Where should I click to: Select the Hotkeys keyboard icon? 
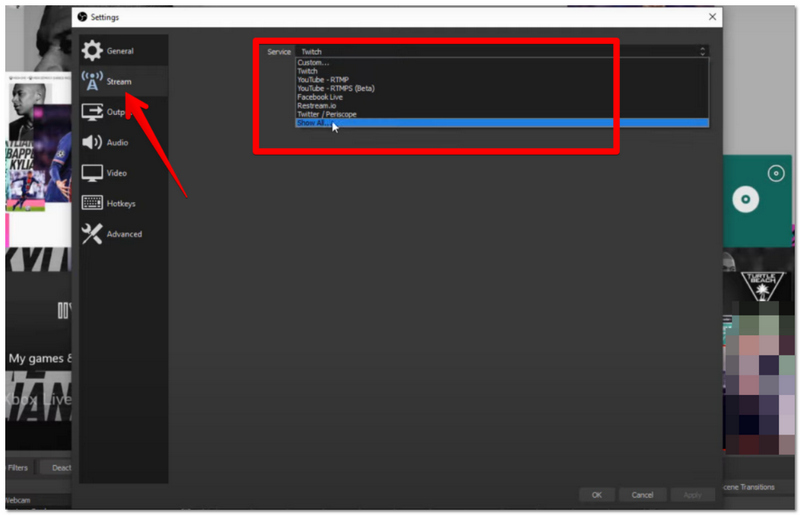coord(92,204)
